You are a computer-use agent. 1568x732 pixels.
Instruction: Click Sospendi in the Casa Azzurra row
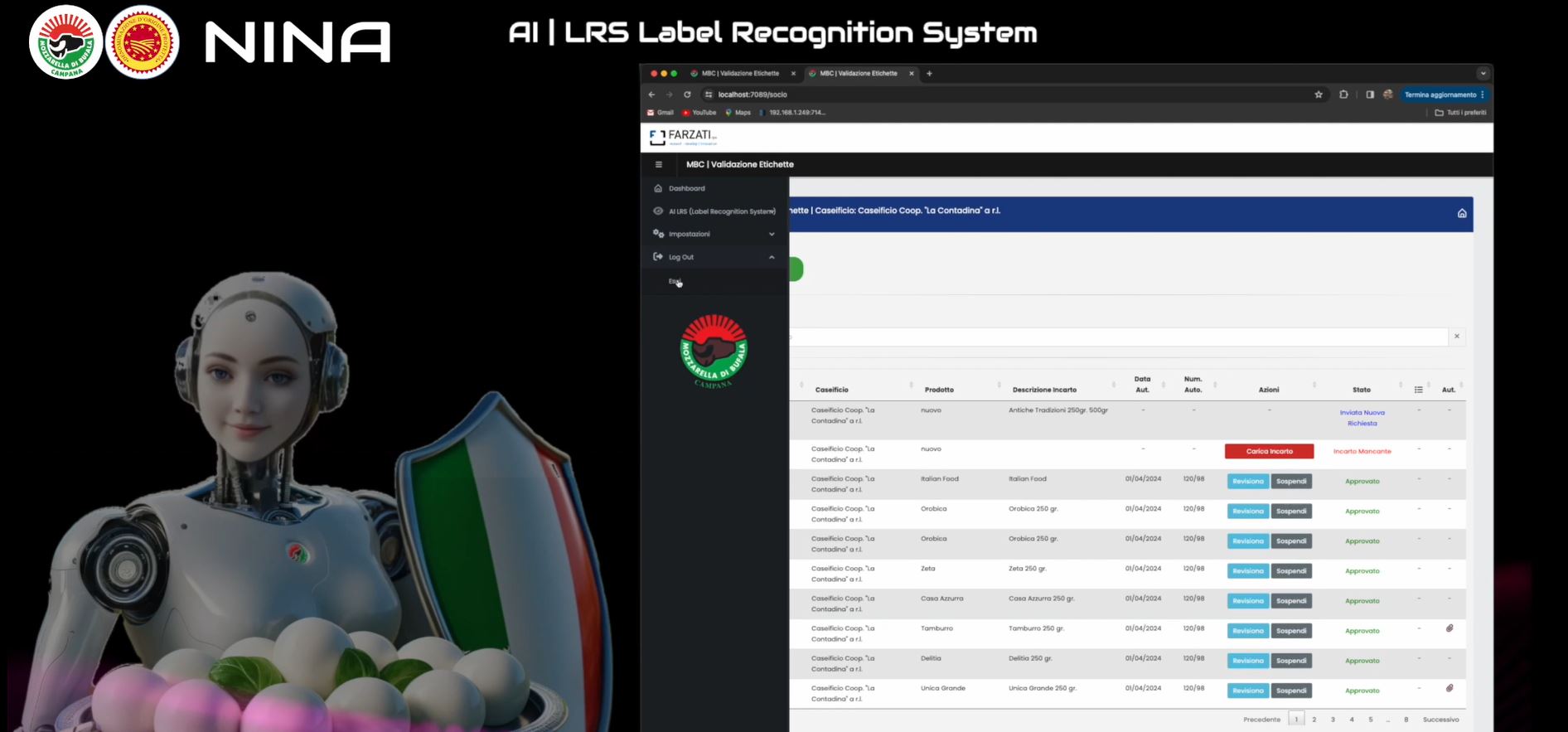click(x=1291, y=600)
